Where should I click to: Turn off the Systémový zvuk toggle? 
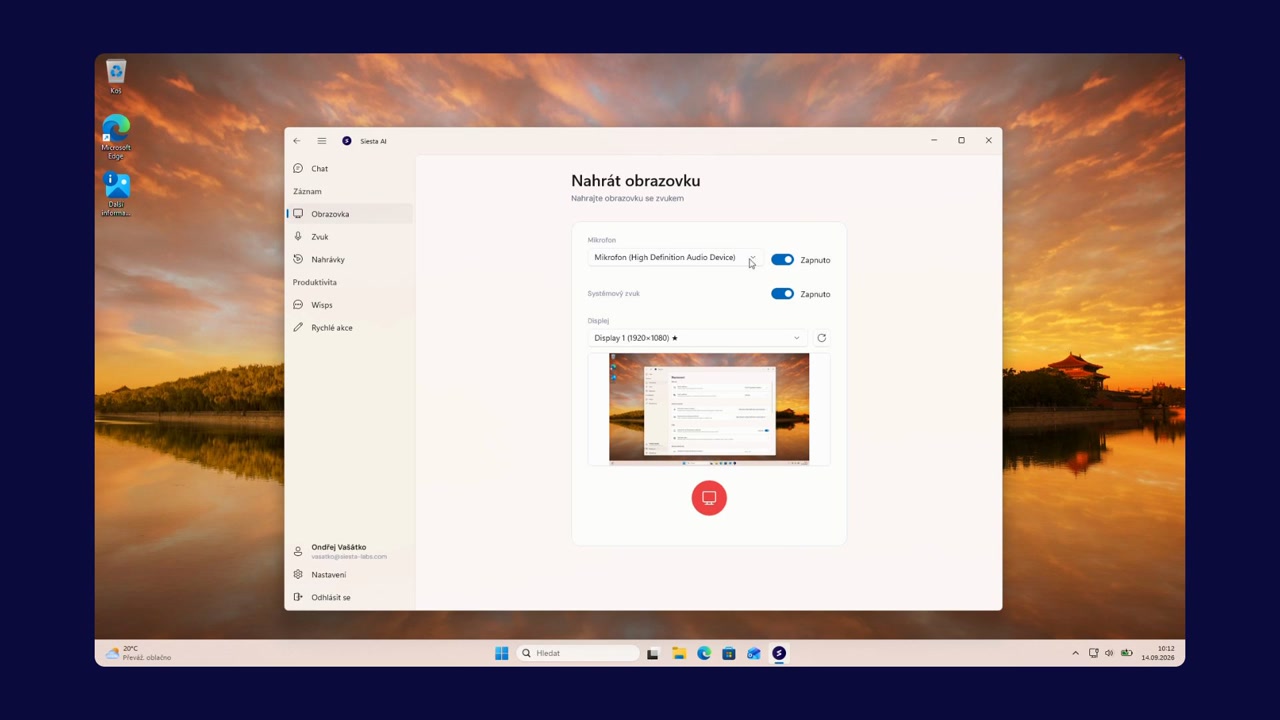pos(782,294)
